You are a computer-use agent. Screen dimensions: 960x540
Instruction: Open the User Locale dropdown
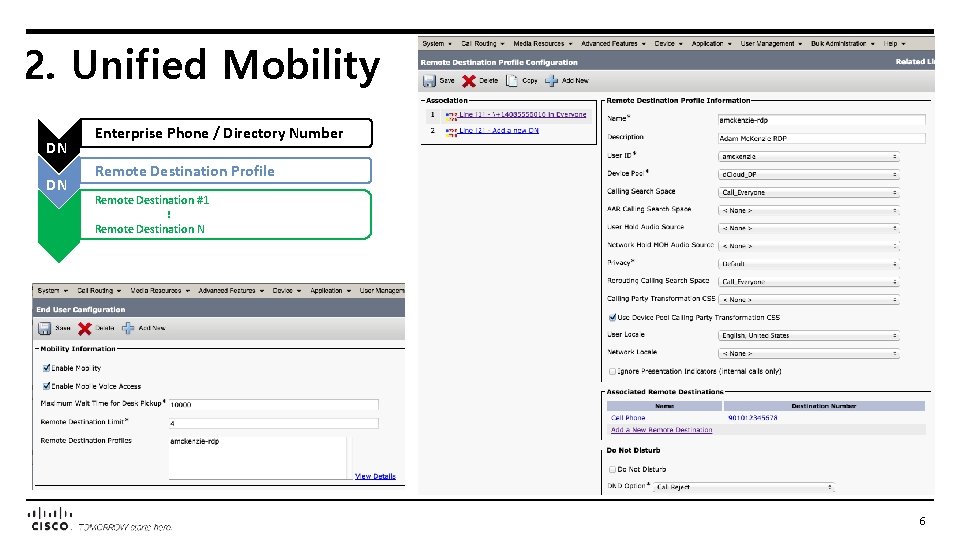[x=808, y=336]
